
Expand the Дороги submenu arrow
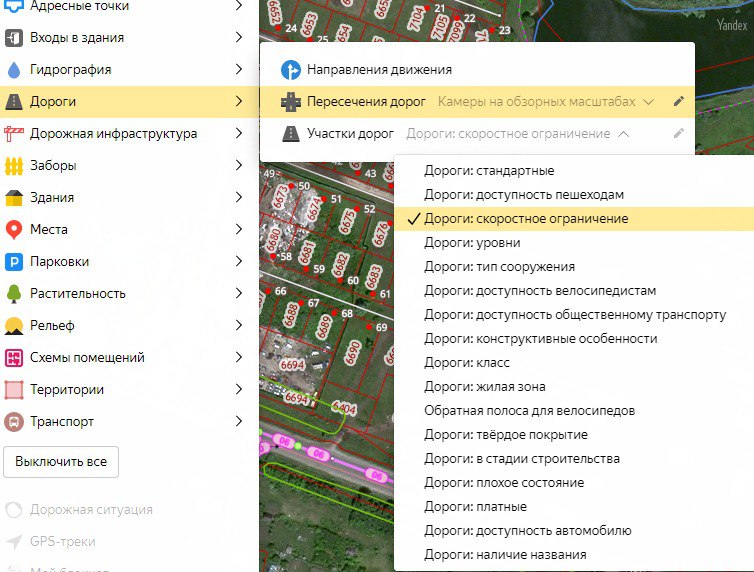[x=239, y=101]
